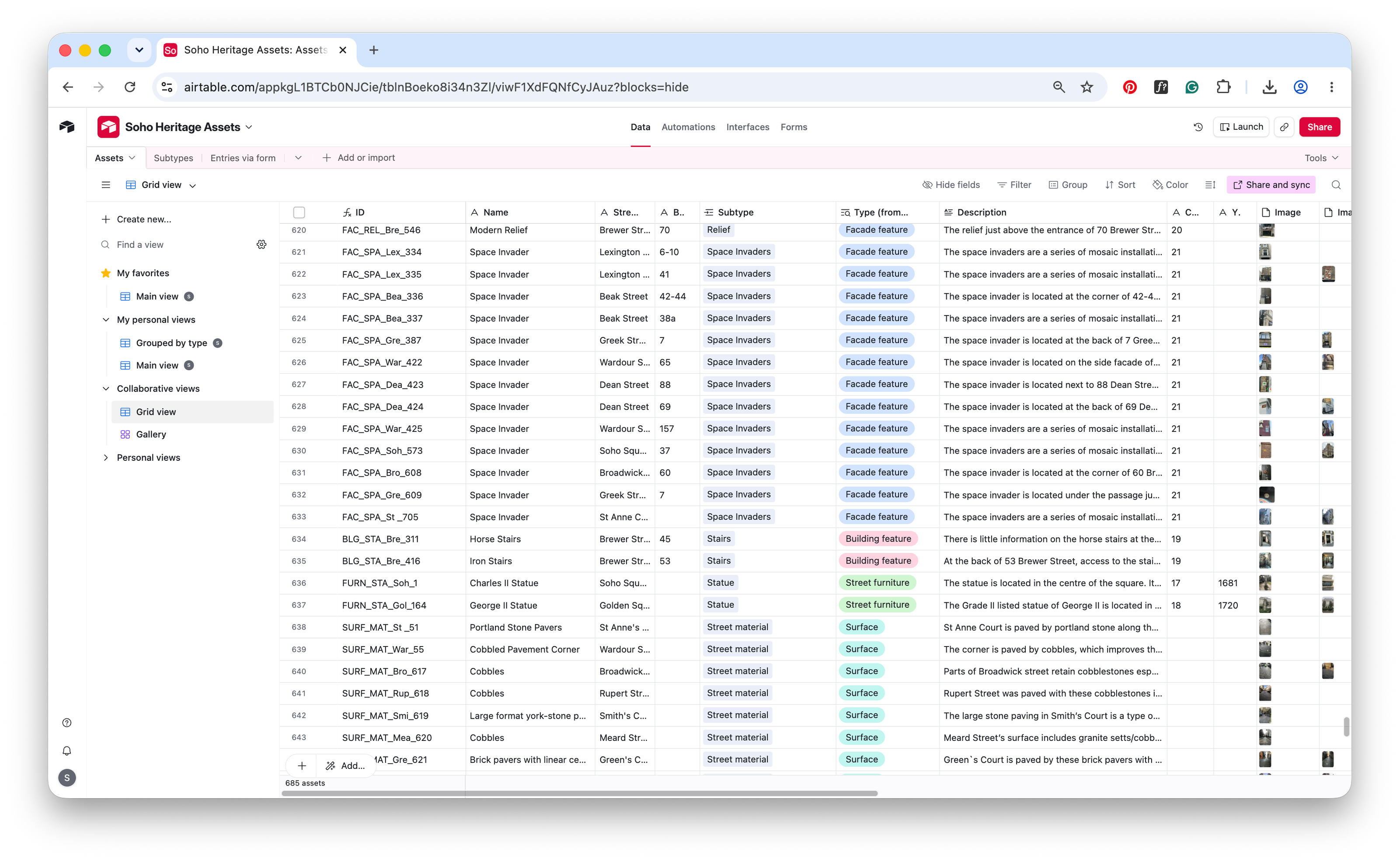The width and height of the screenshot is (1400, 862).
Task: Open the browser tab search chevron
Action: click(139, 50)
